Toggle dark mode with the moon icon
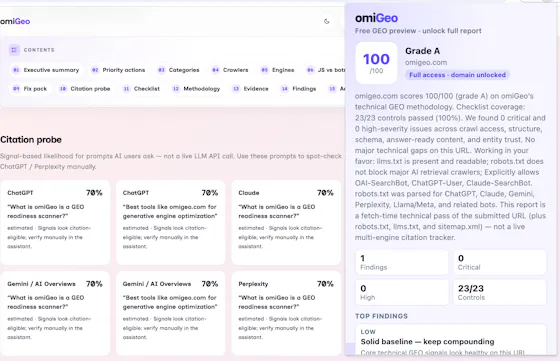The height and width of the screenshot is (361, 560). pyautogui.click(x=326, y=21)
